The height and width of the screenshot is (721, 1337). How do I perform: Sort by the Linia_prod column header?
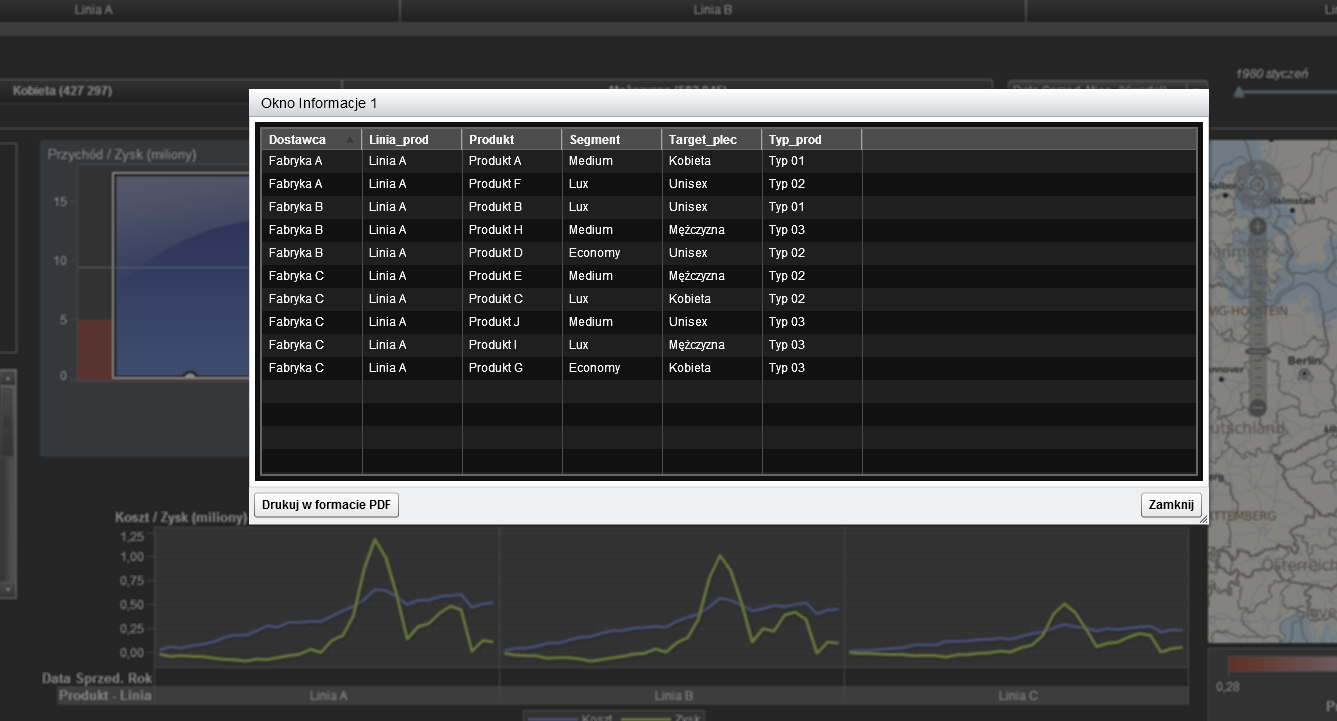pos(411,140)
